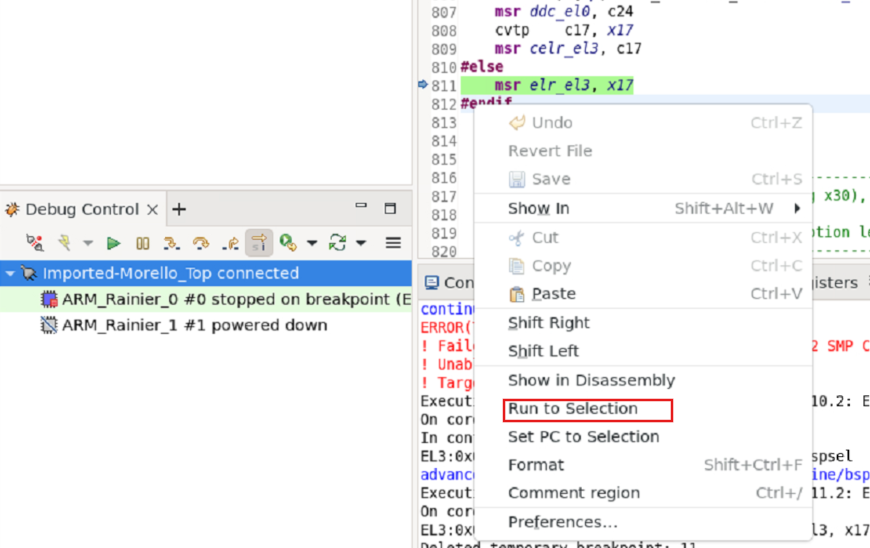870x548 pixels.
Task: Collapse the Imported-Morello_Top connection tree
Action: (x=10, y=273)
